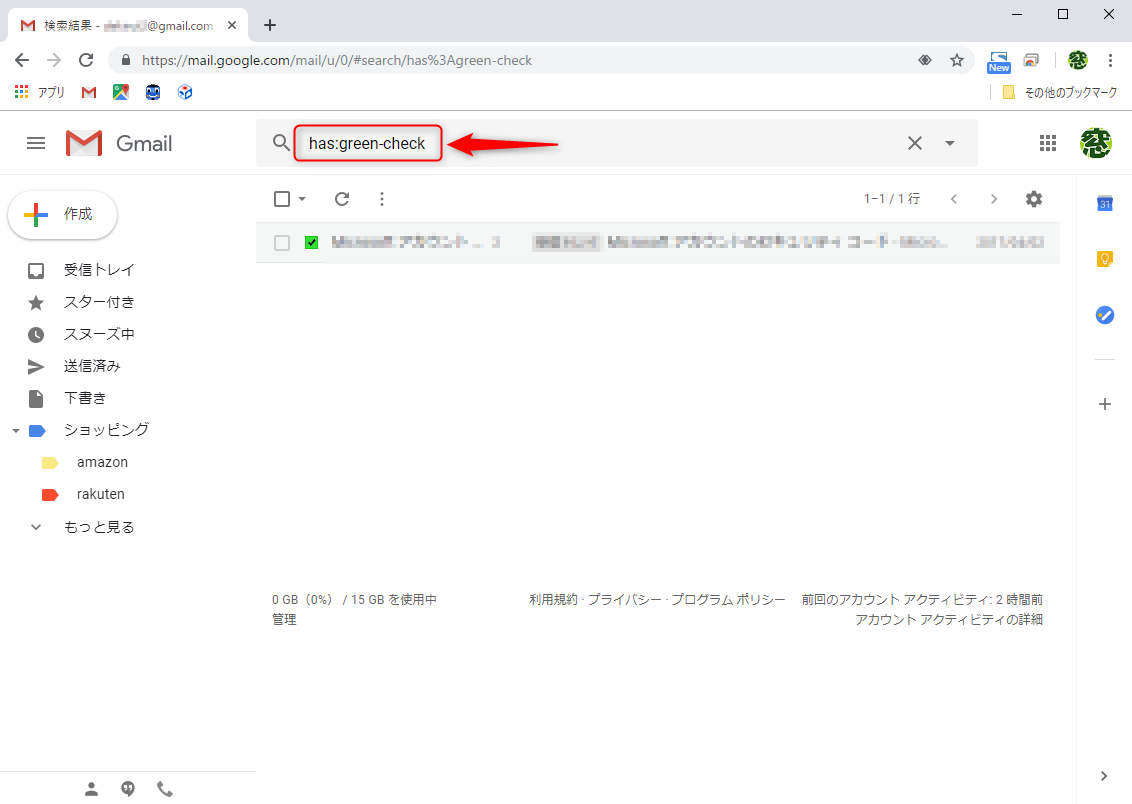Check the select-all messages checkbox

coord(281,199)
